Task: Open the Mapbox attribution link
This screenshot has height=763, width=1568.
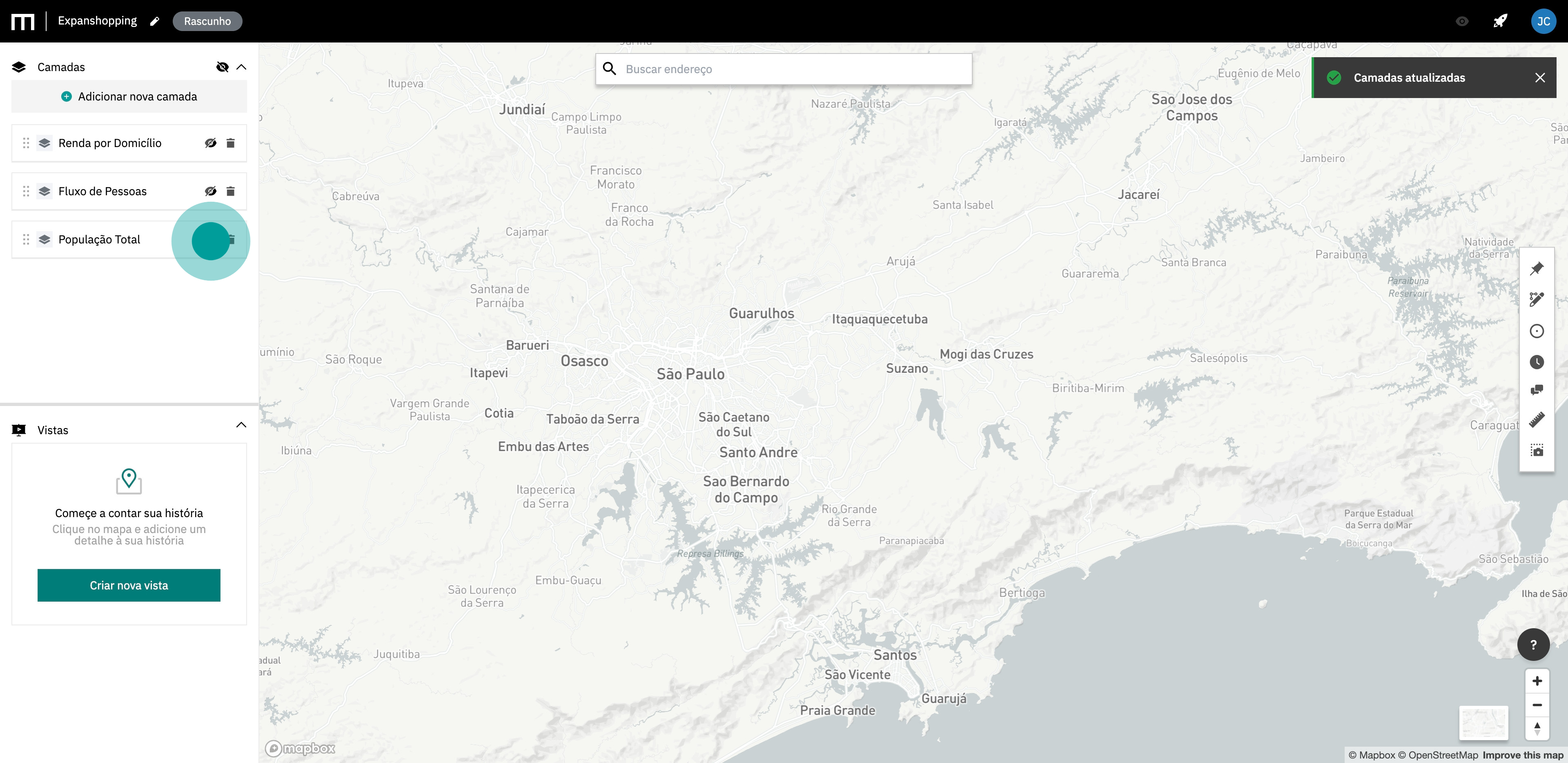Action: click(x=1372, y=755)
